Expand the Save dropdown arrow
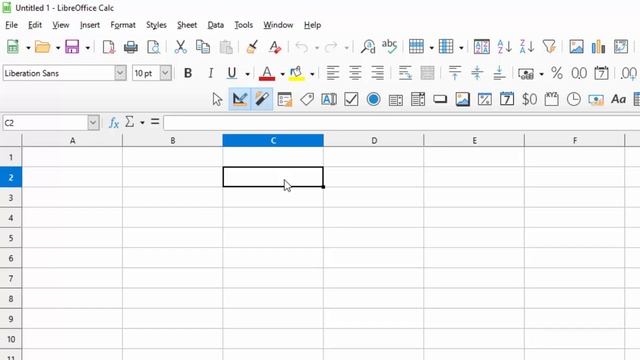 [88, 48]
